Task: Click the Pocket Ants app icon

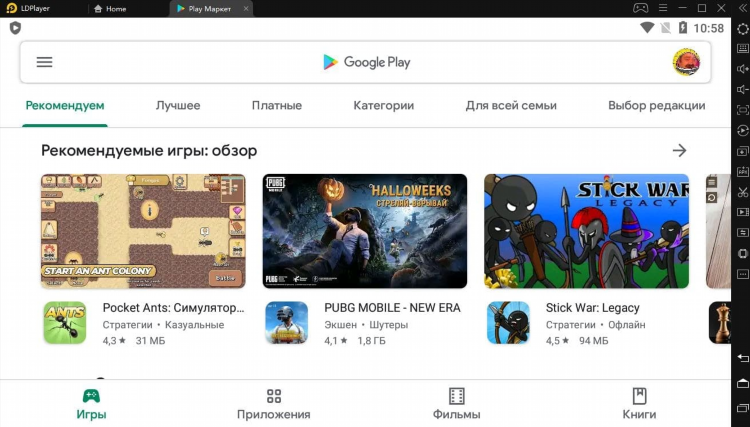Action: click(65, 323)
